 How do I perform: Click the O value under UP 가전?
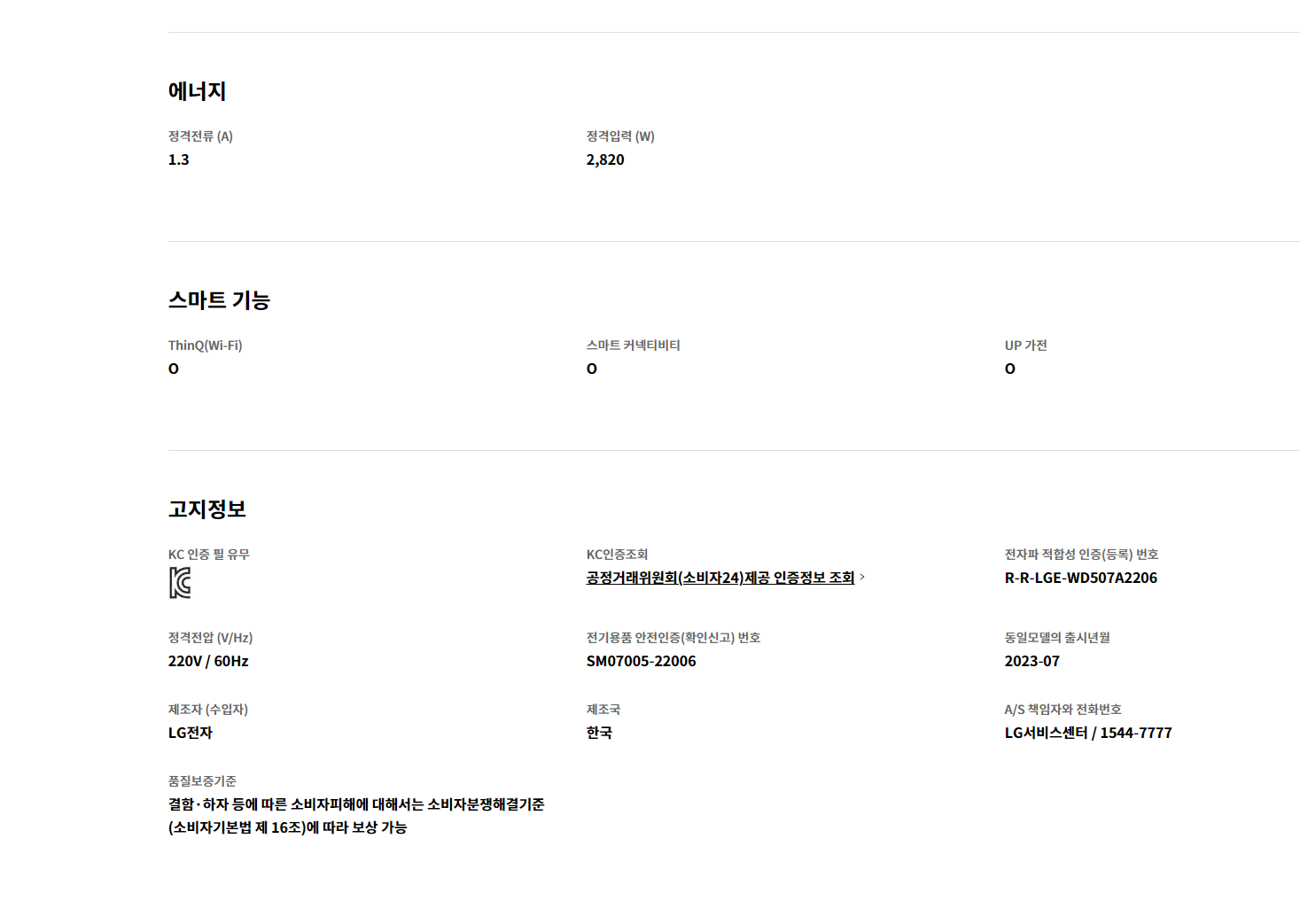[x=1010, y=369]
